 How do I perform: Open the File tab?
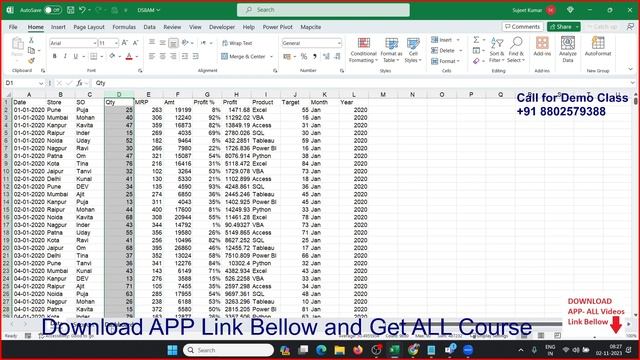pyautogui.click(x=13, y=27)
